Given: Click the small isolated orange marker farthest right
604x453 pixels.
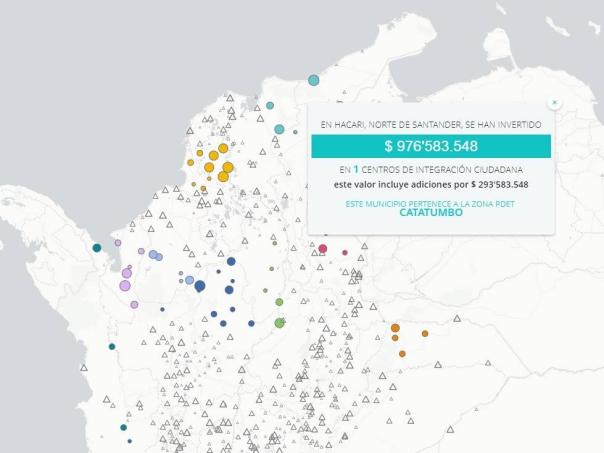Looking at the screenshot, I should click(x=425, y=333).
